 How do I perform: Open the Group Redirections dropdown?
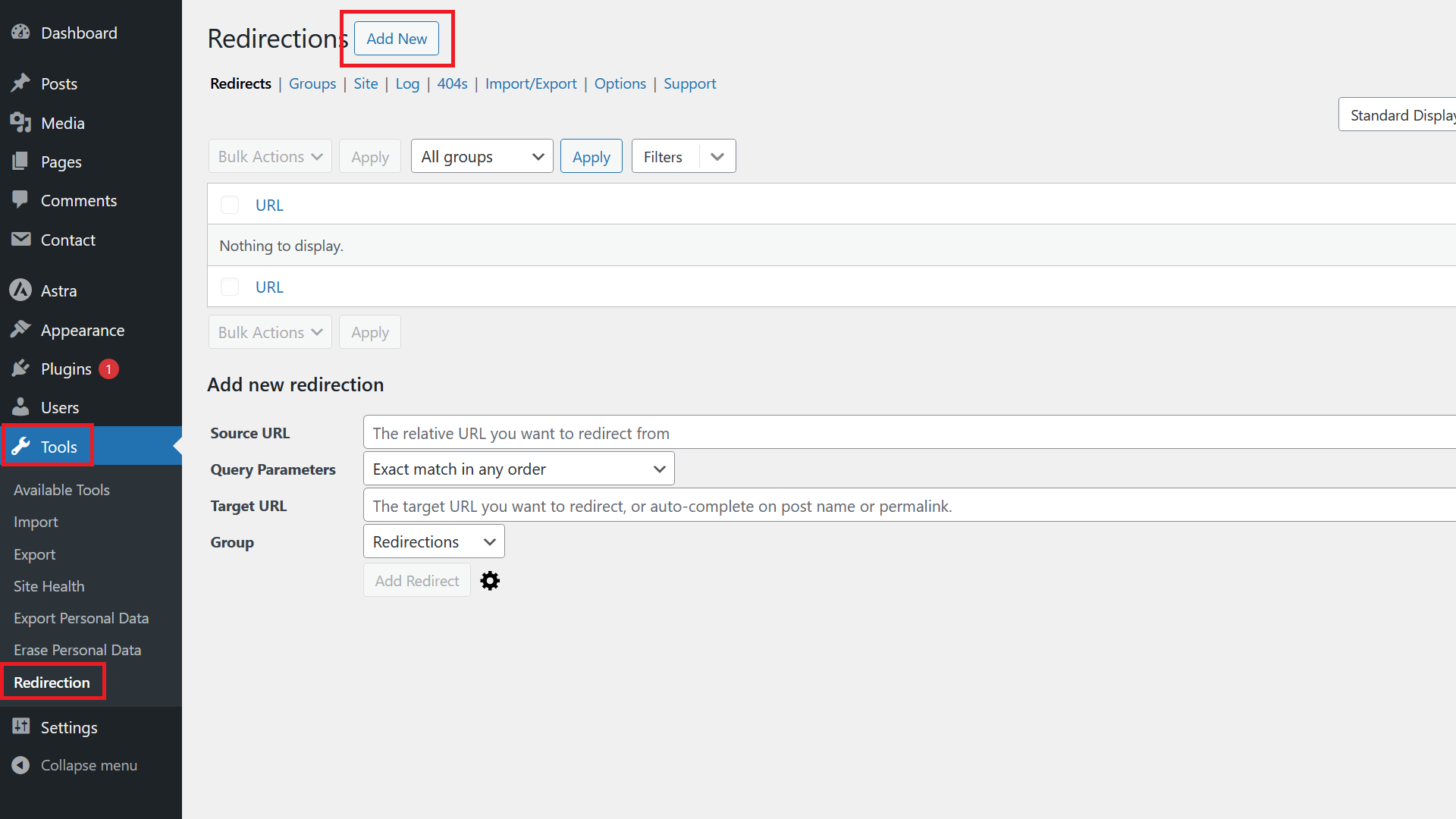(x=434, y=541)
